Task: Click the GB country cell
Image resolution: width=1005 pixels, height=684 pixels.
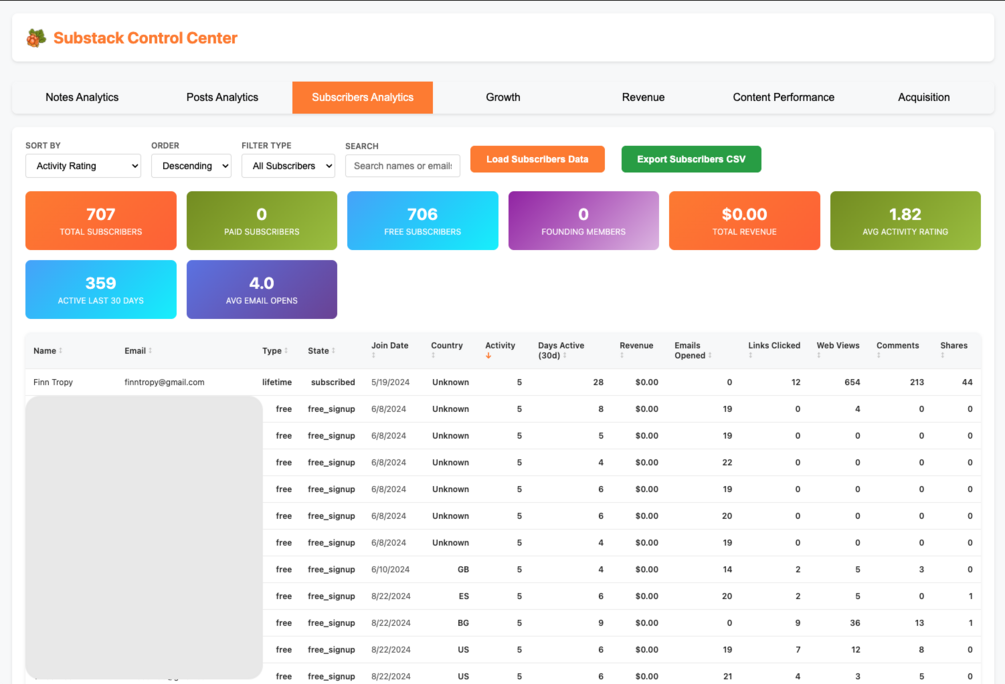Action: click(x=463, y=569)
